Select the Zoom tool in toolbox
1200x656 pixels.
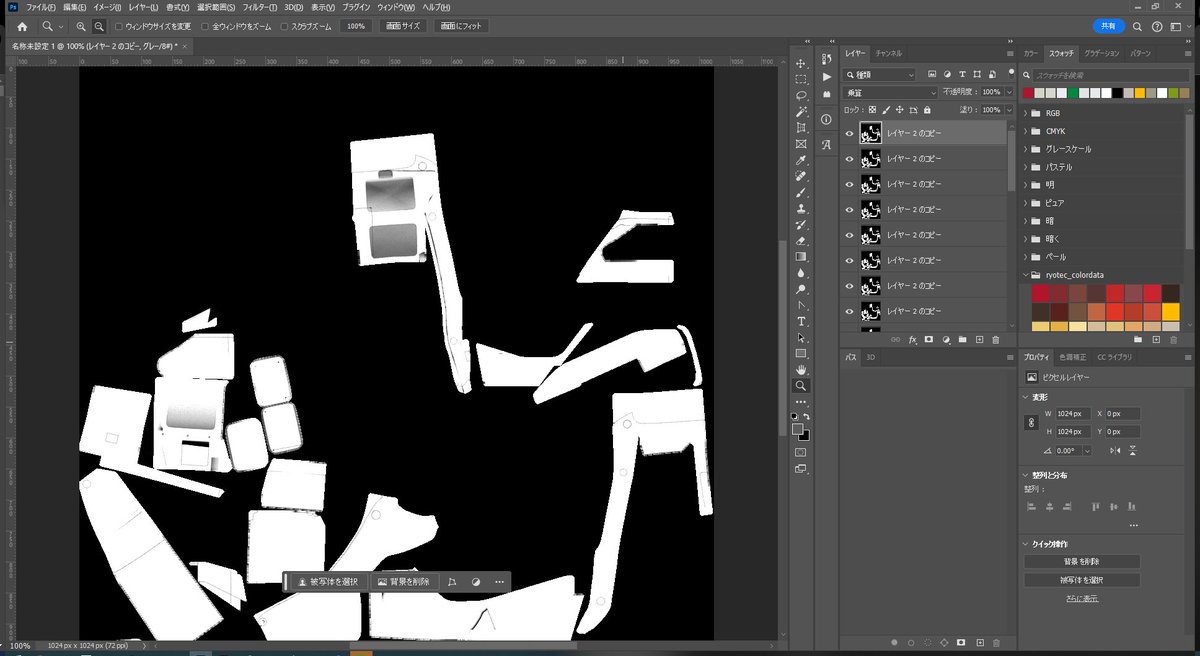[x=801, y=385]
